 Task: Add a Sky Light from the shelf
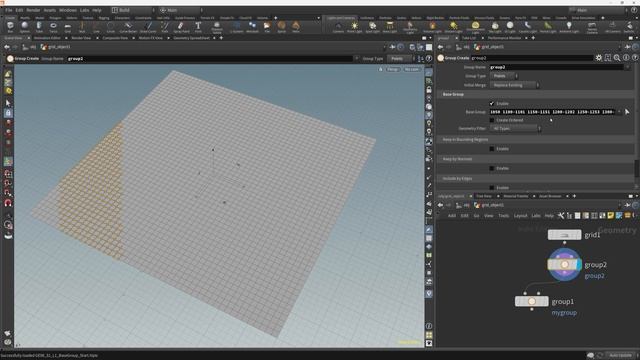(495, 27)
